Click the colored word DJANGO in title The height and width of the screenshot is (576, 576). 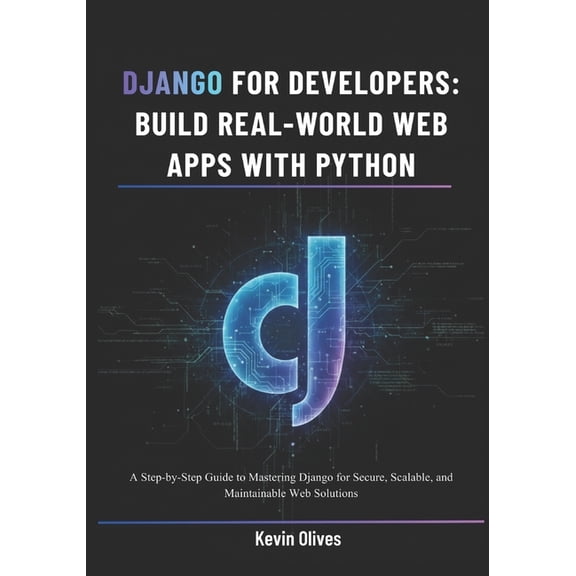(x=172, y=83)
